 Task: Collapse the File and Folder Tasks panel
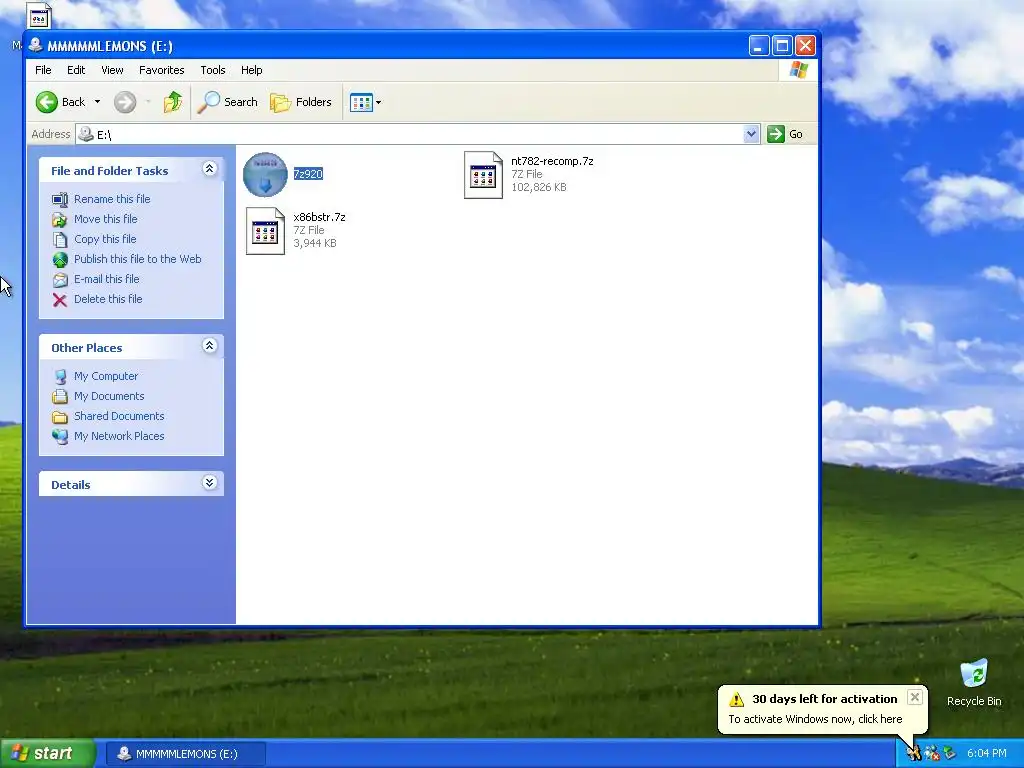click(x=210, y=169)
